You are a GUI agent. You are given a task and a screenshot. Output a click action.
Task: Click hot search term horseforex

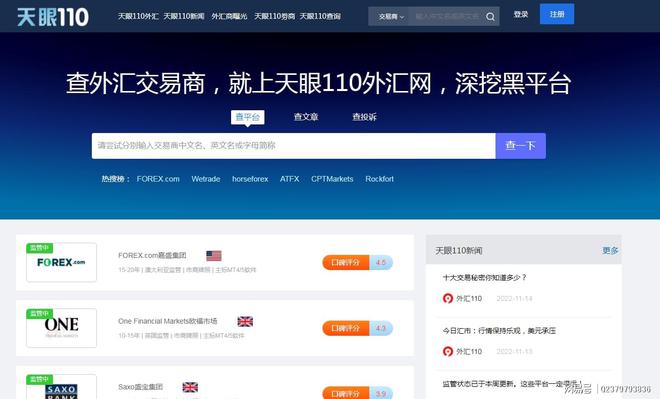[x=250, y=179]
